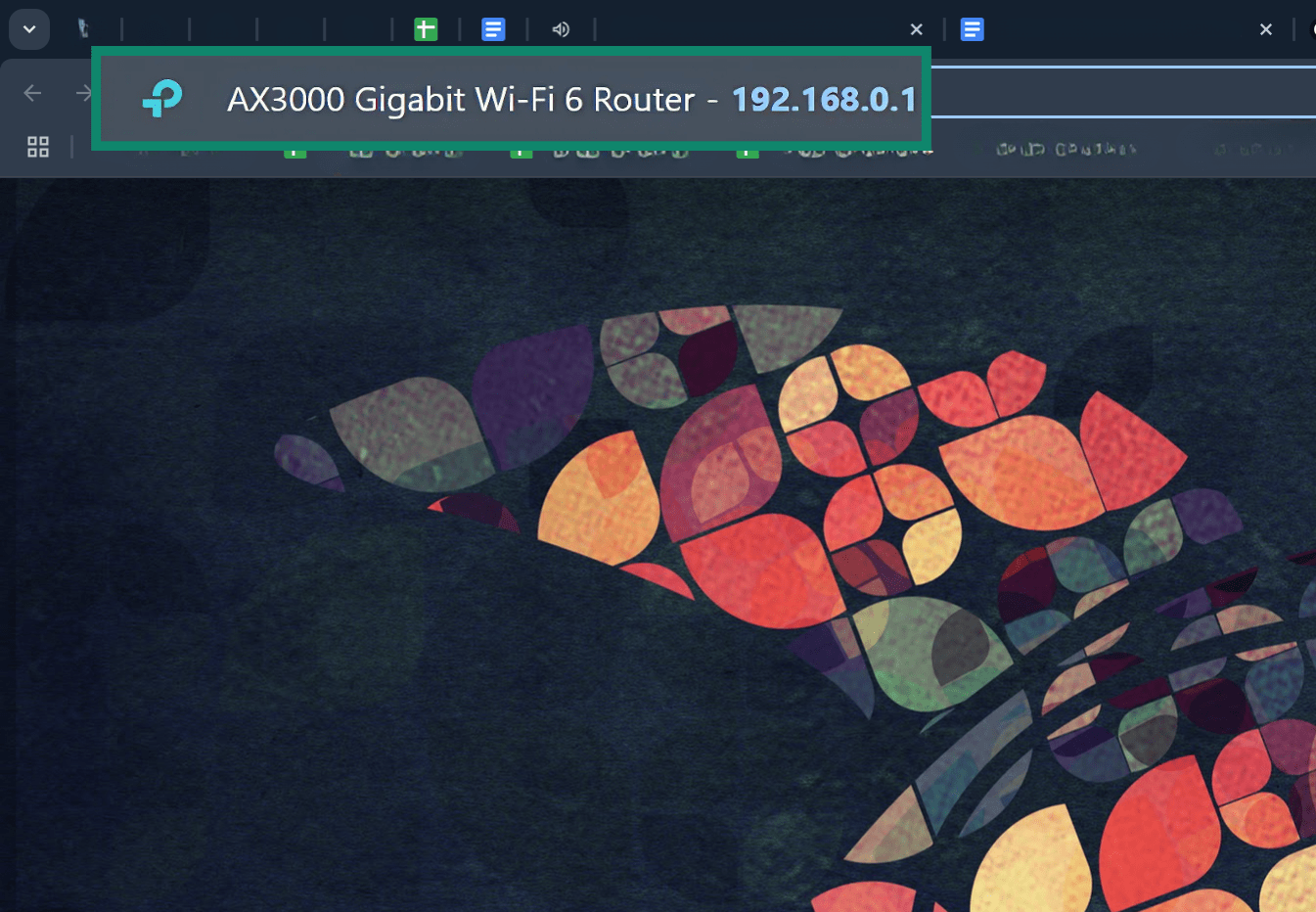This screenshot has height=912, width=1316.
Task: Click the back navigation arrow
Action: pyautogui.click(x=31, y=92)
